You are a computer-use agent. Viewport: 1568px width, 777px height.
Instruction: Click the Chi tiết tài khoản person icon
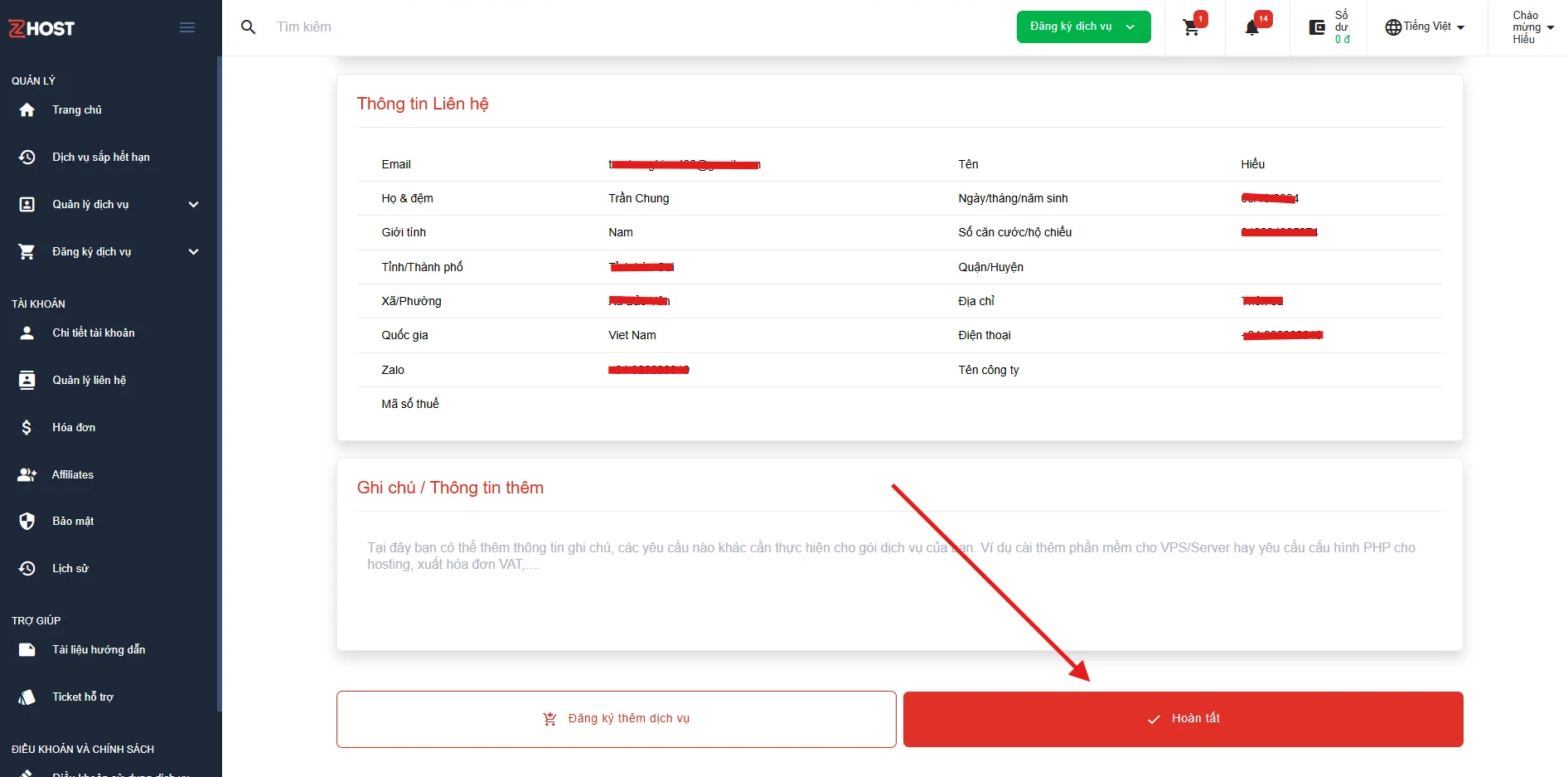click(x=27, y=333)
